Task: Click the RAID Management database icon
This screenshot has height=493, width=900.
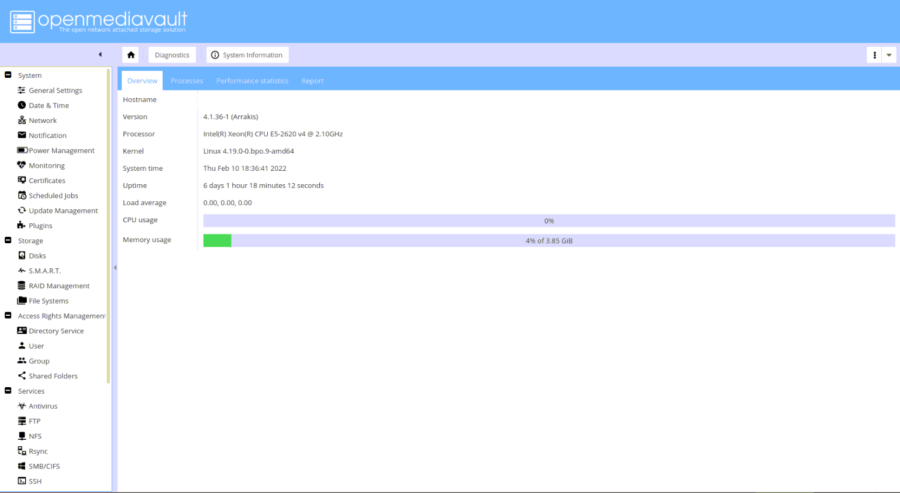Action: (x=22, y=285)
